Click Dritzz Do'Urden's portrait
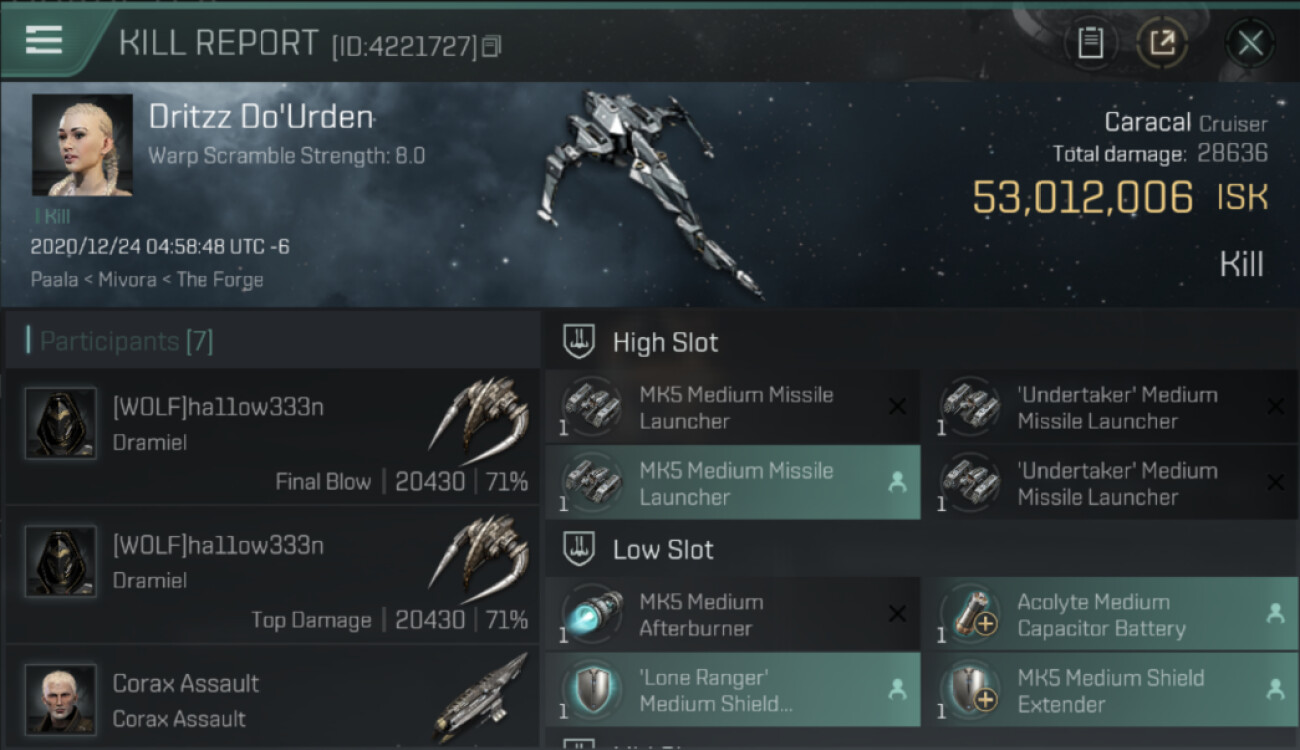 pos(82,145)
